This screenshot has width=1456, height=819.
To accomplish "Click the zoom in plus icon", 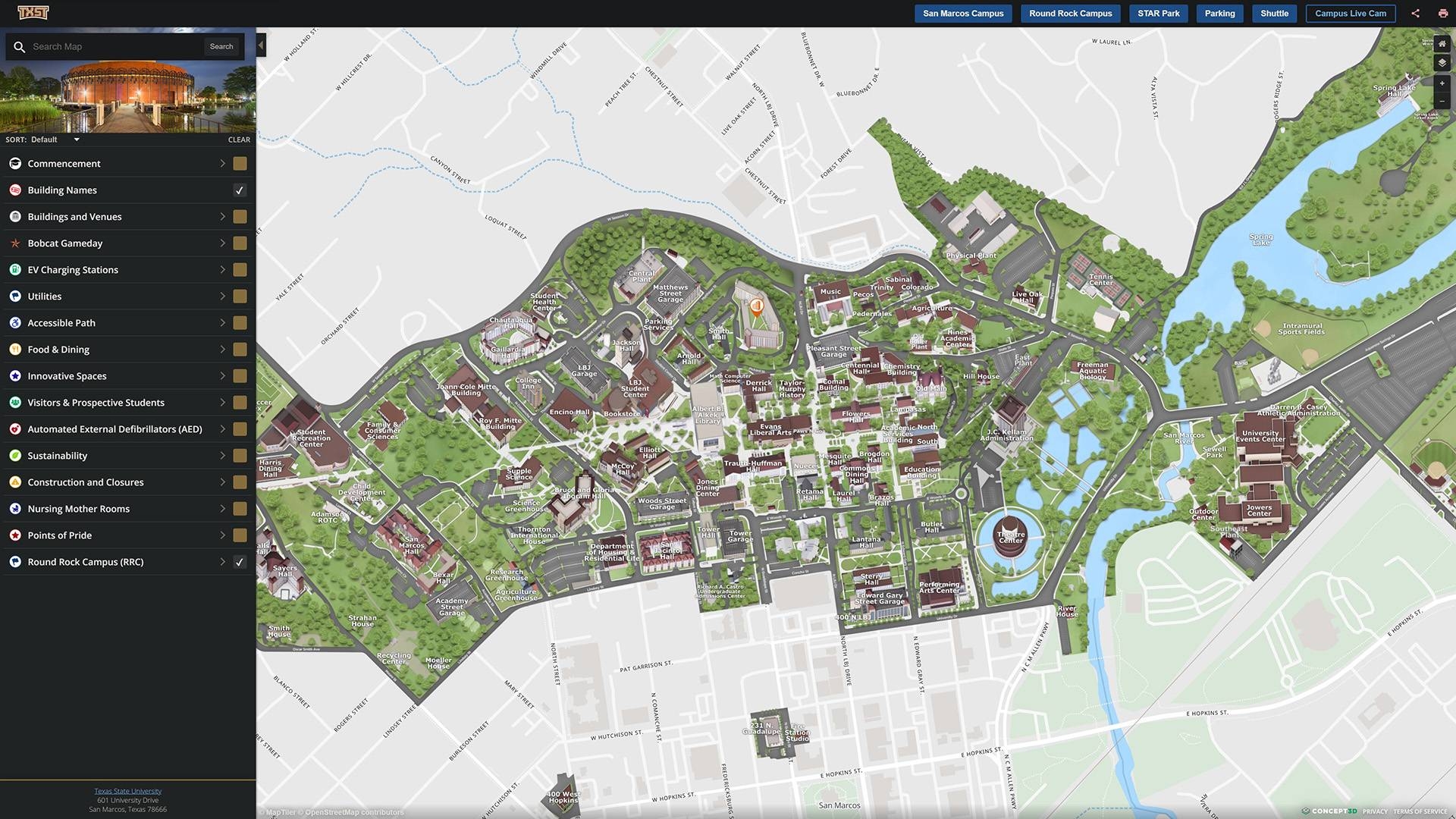I will click(x=1442, y=83).
